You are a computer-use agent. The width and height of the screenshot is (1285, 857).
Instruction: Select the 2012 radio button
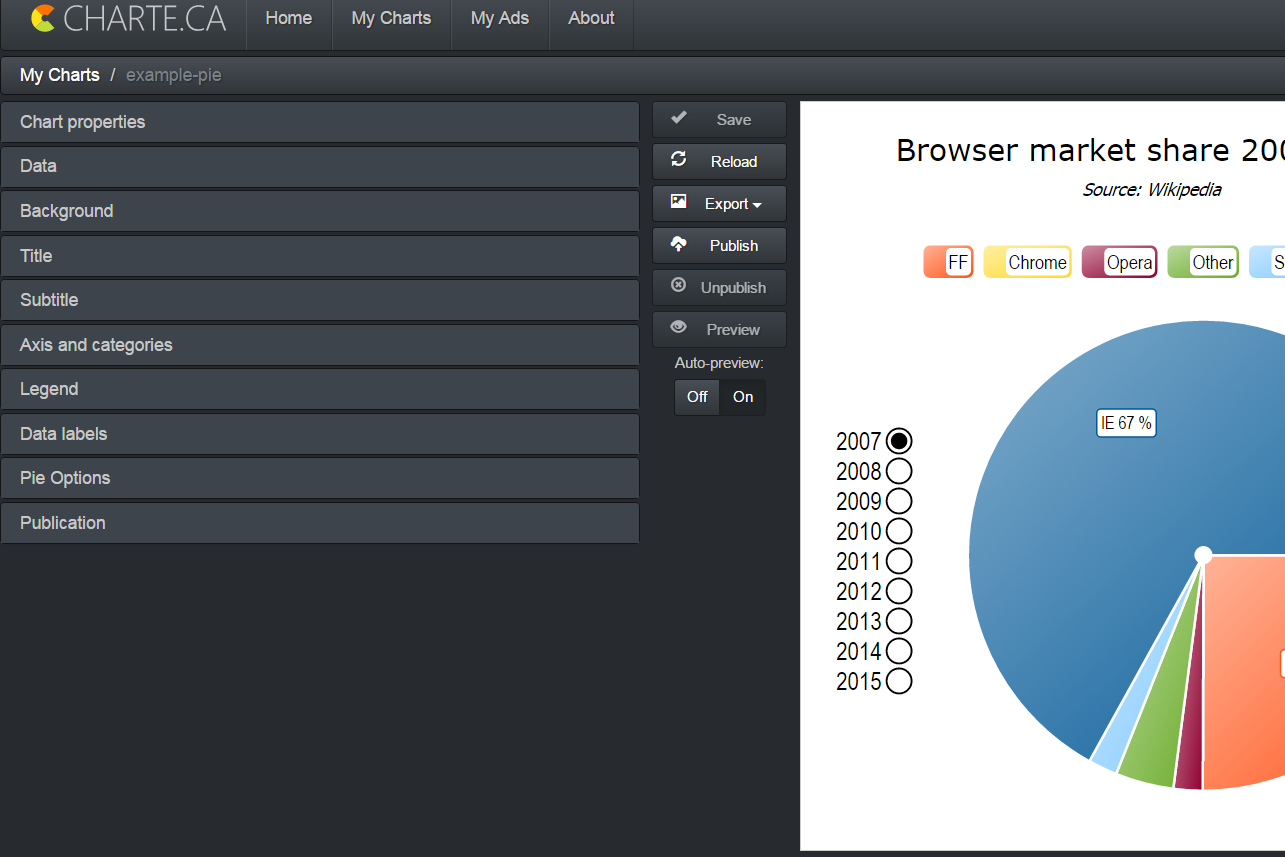point(899,591)
